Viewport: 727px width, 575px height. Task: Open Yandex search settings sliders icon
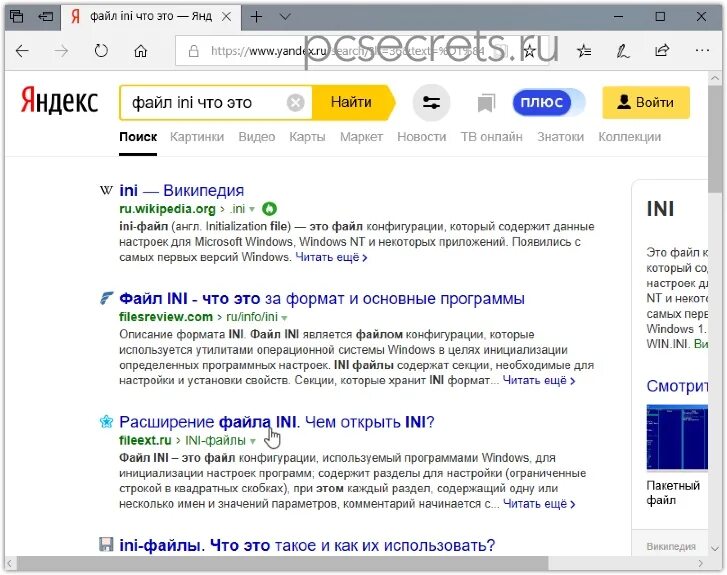click(x=431, y=102)
